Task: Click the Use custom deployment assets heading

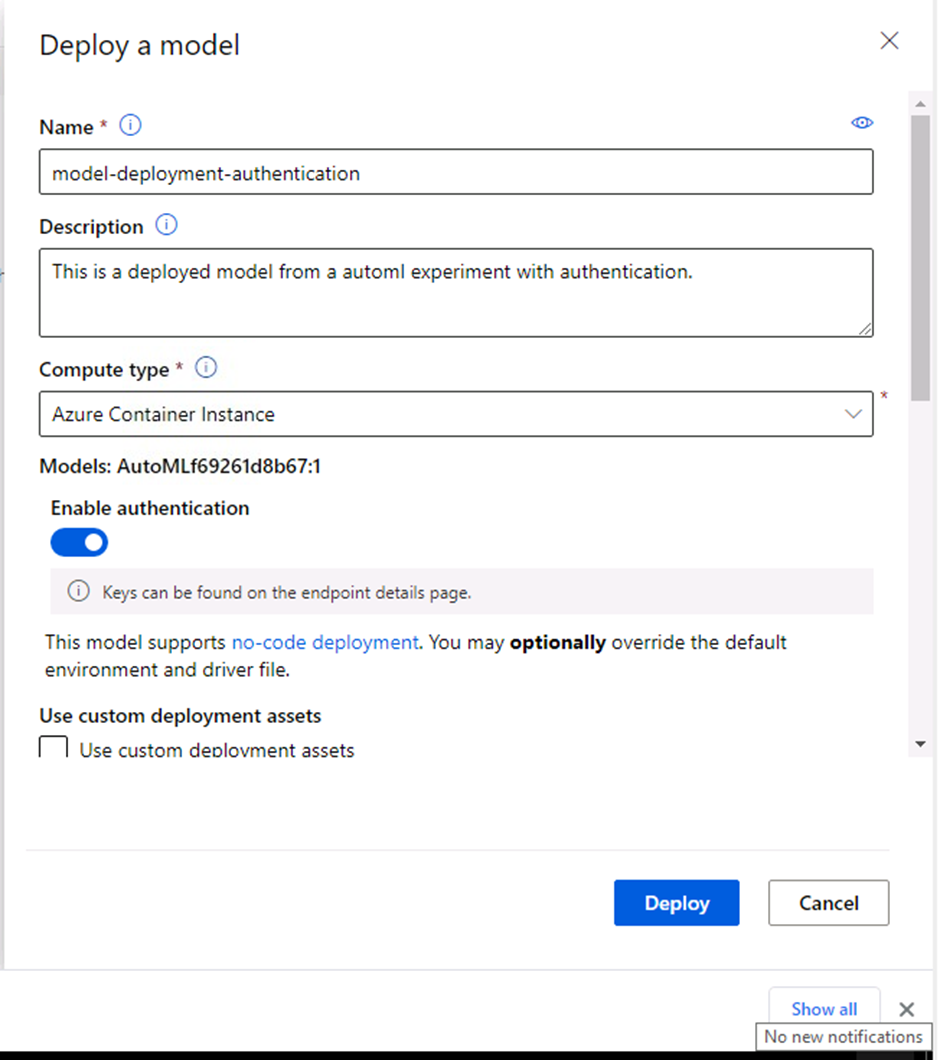Action: [180, 716]
